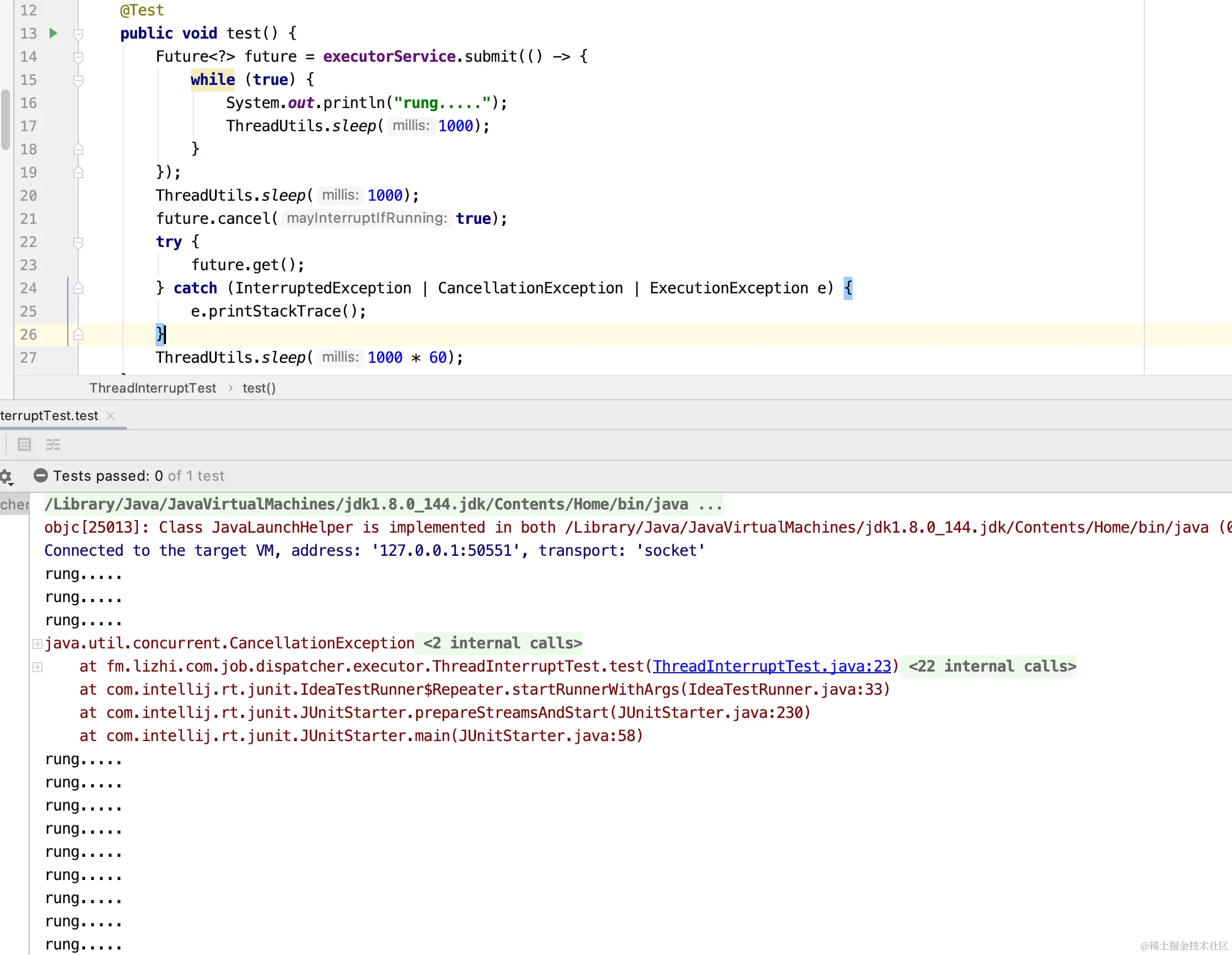Click the table layout icon in run toolbar

24,444
